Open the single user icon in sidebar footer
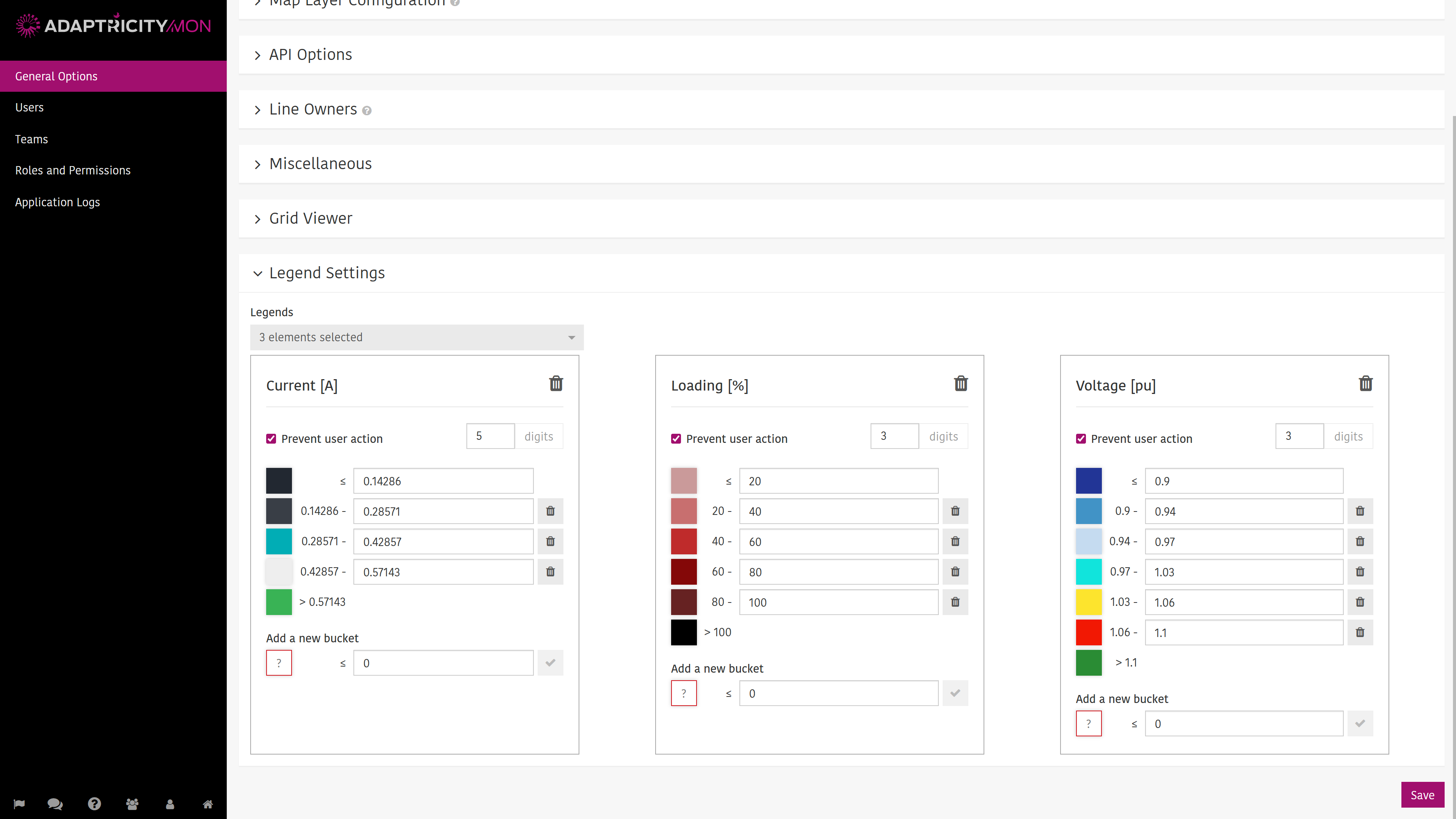1456x819 pixels. pos(170,804)
